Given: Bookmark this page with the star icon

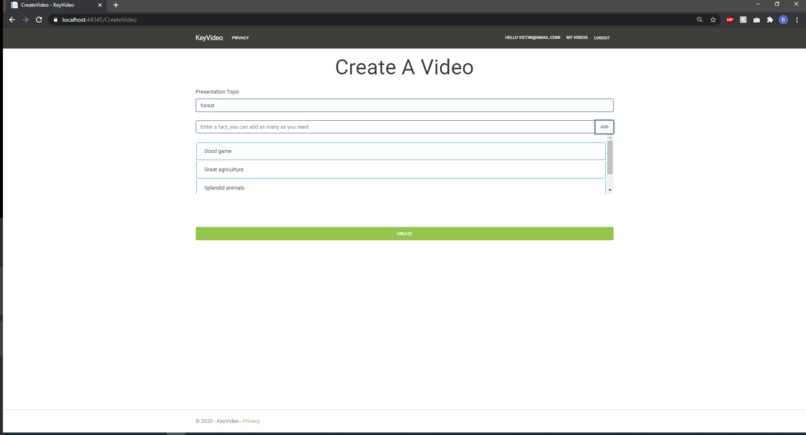Looking at the screenshot, I should click(x=713, y=20).
